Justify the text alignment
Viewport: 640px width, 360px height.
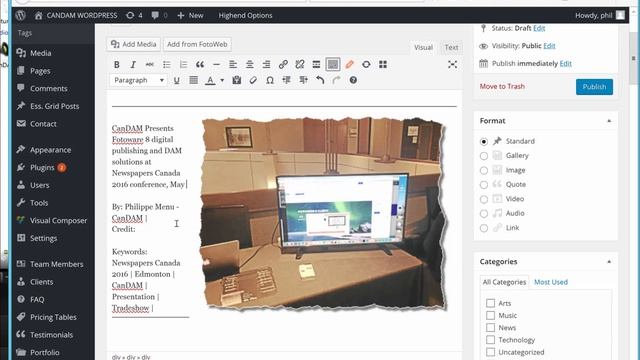click(193, 80)
